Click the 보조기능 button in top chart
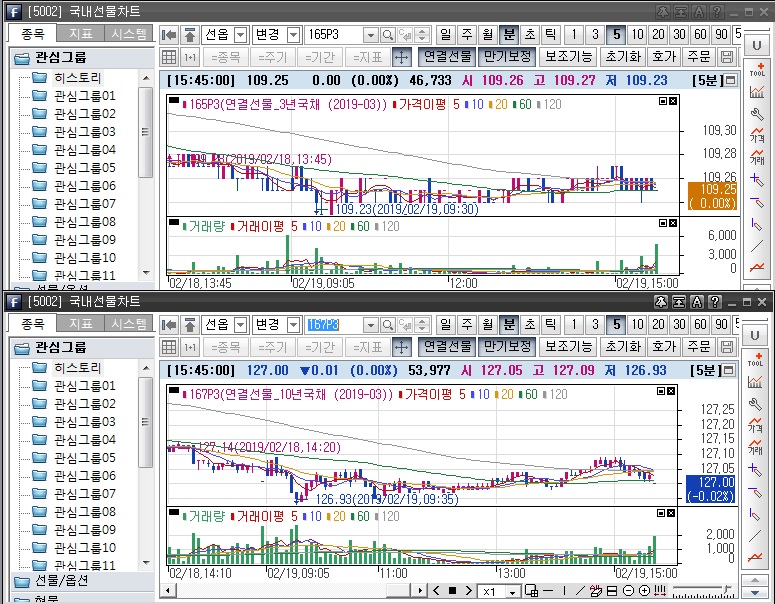This screenshot has height=604, width=775. (569, 57)
